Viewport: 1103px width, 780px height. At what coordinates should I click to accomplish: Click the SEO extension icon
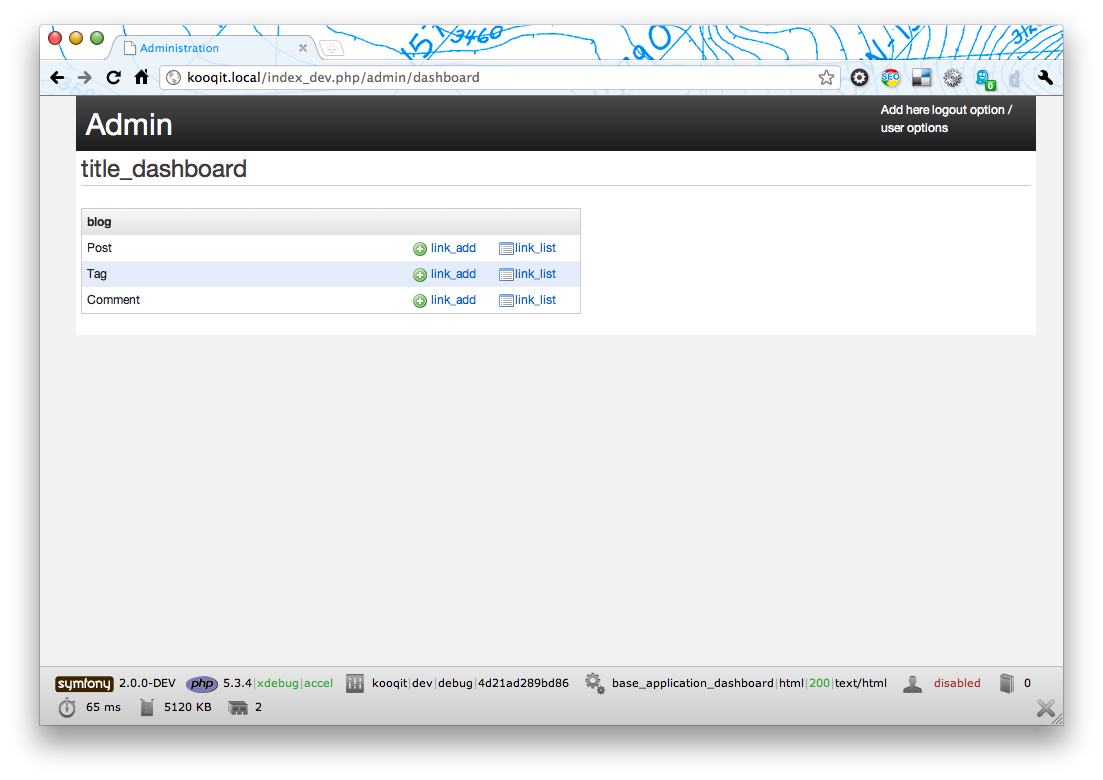click(x=890, y=78)
